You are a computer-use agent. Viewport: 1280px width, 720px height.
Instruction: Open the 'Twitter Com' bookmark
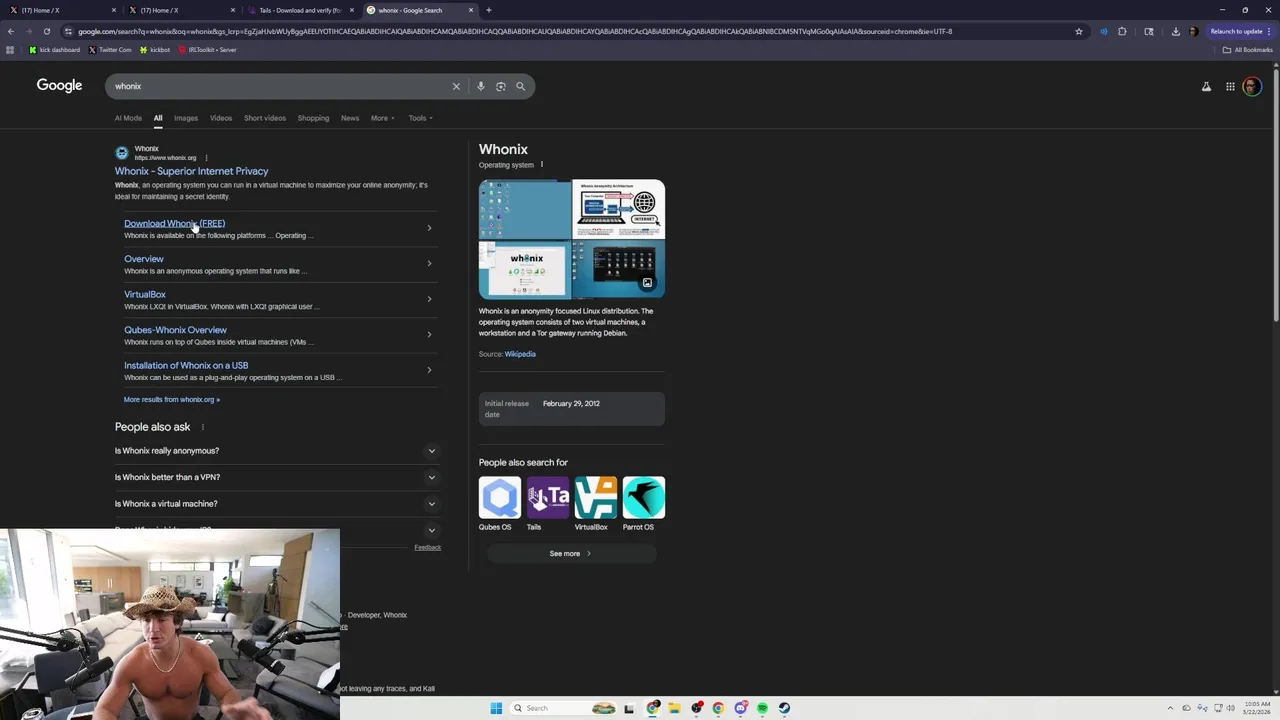110,50
